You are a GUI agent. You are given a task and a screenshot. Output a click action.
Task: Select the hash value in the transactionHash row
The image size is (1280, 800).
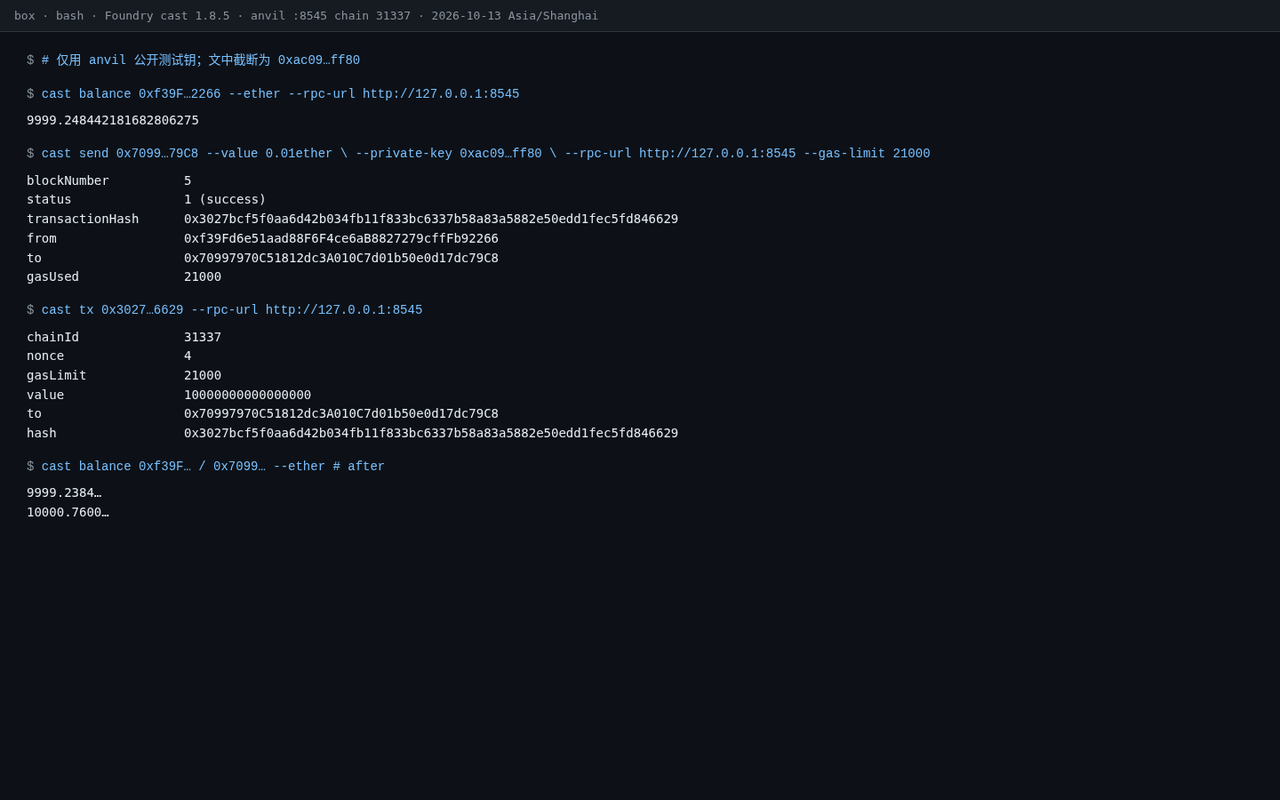[431, 219]
